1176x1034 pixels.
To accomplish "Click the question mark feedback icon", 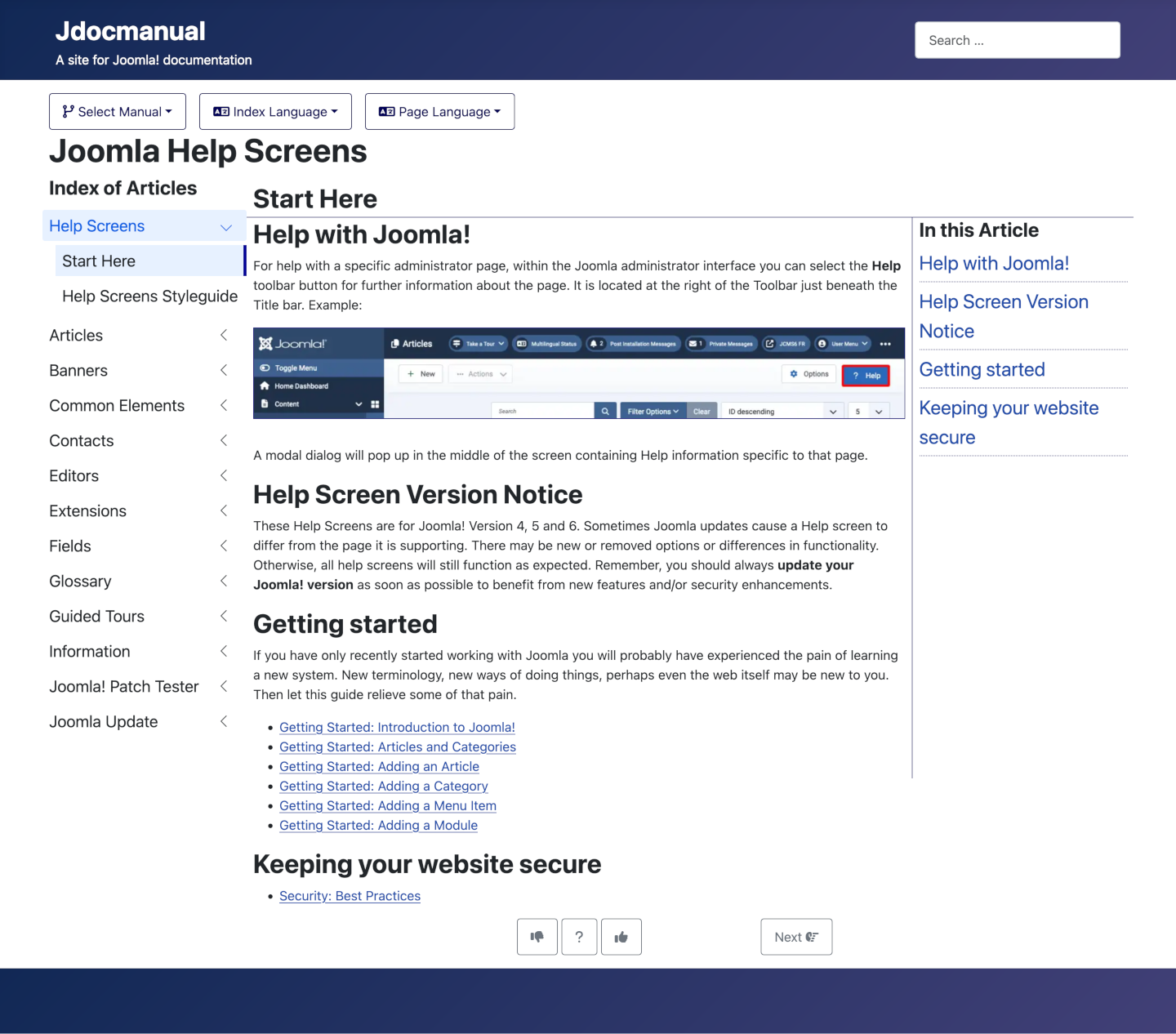I will 580,937.
